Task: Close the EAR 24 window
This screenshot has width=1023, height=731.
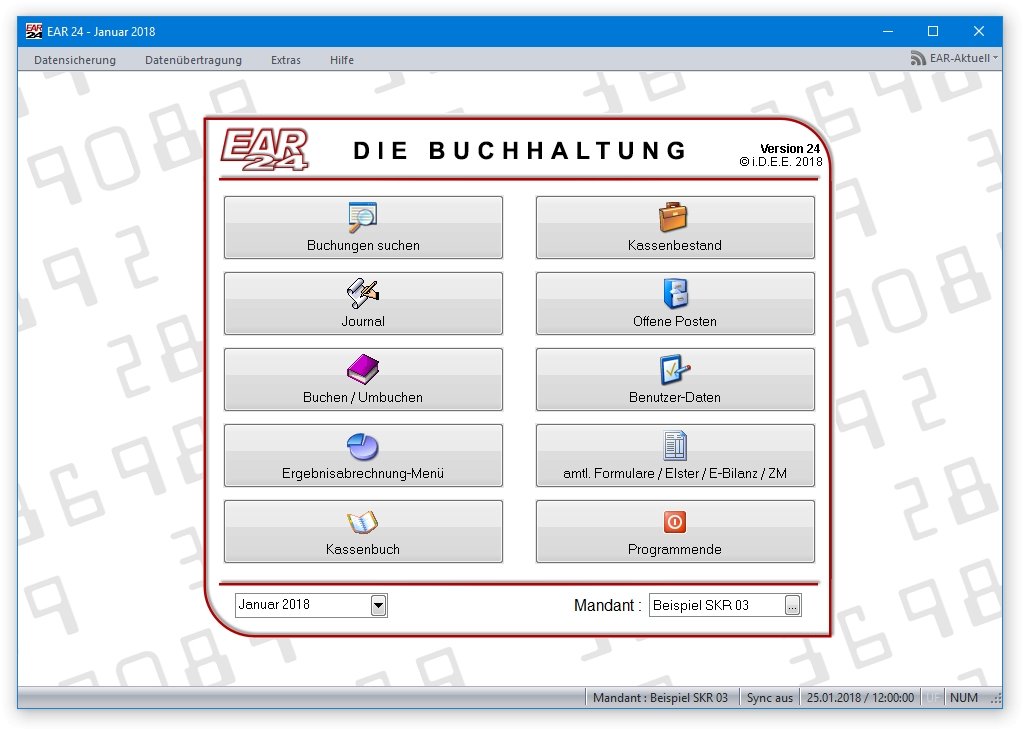Action: 979,31
